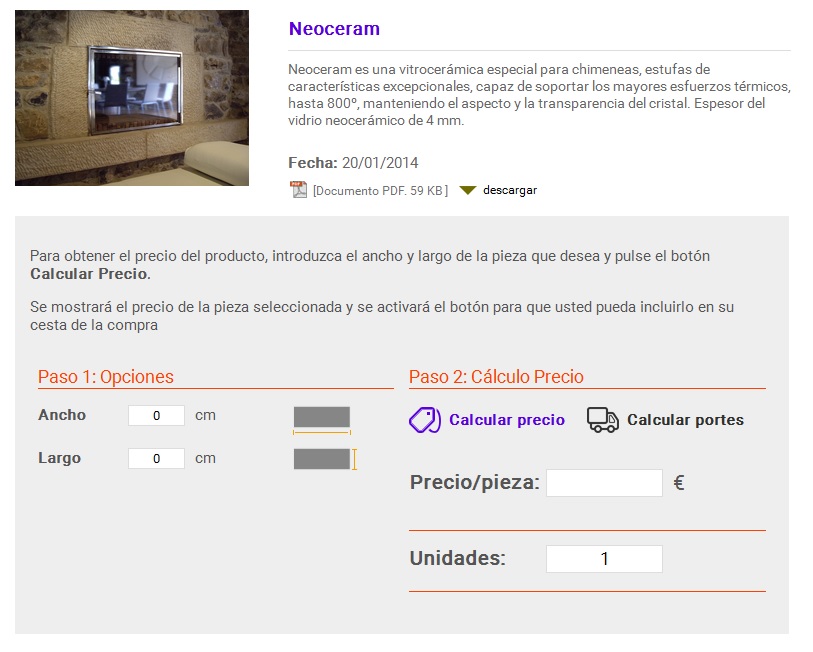
Task: Click the 'Unidades:' label
Action: pos(457,558)
